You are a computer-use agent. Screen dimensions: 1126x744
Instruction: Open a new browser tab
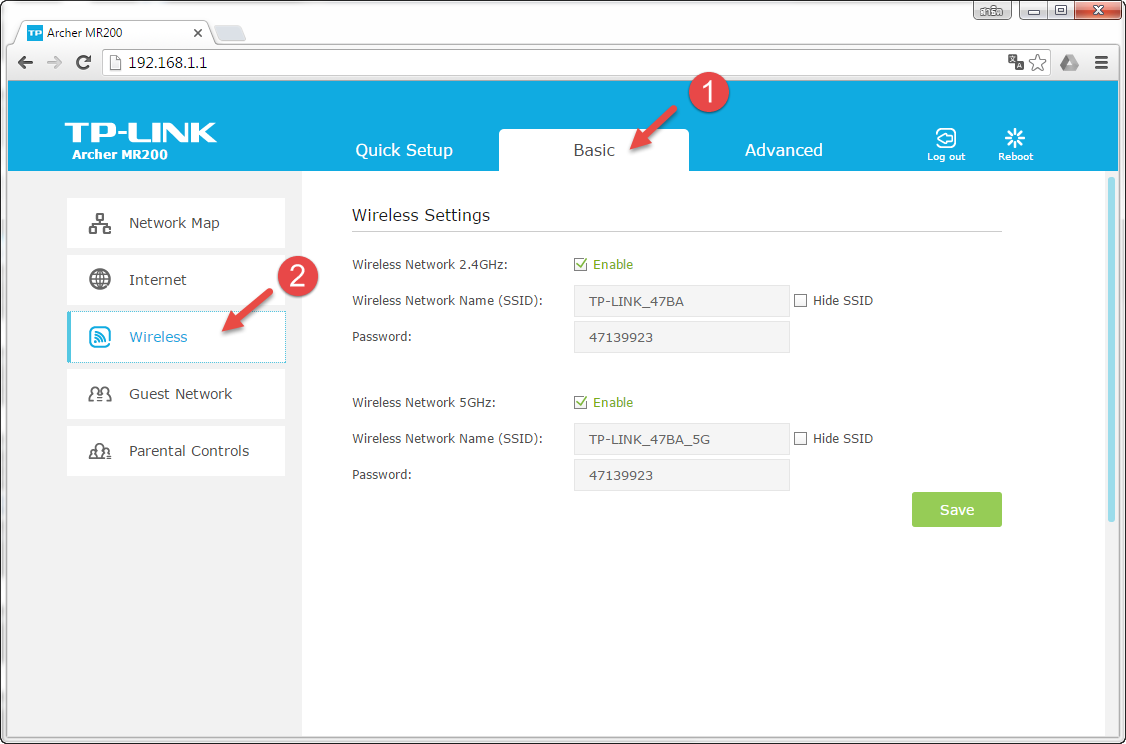click(x=230, y=33)
